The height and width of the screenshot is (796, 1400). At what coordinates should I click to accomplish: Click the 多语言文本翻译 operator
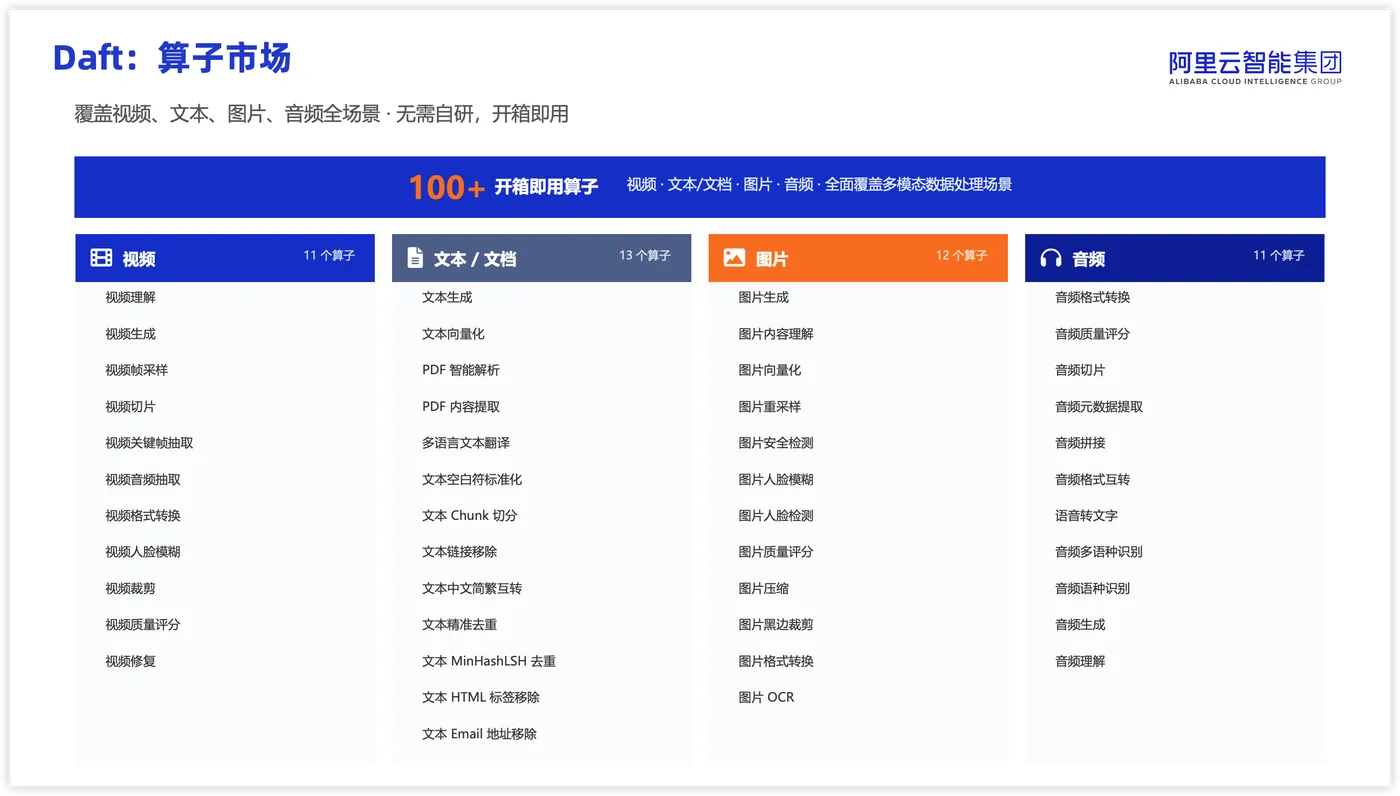[466, 443]
